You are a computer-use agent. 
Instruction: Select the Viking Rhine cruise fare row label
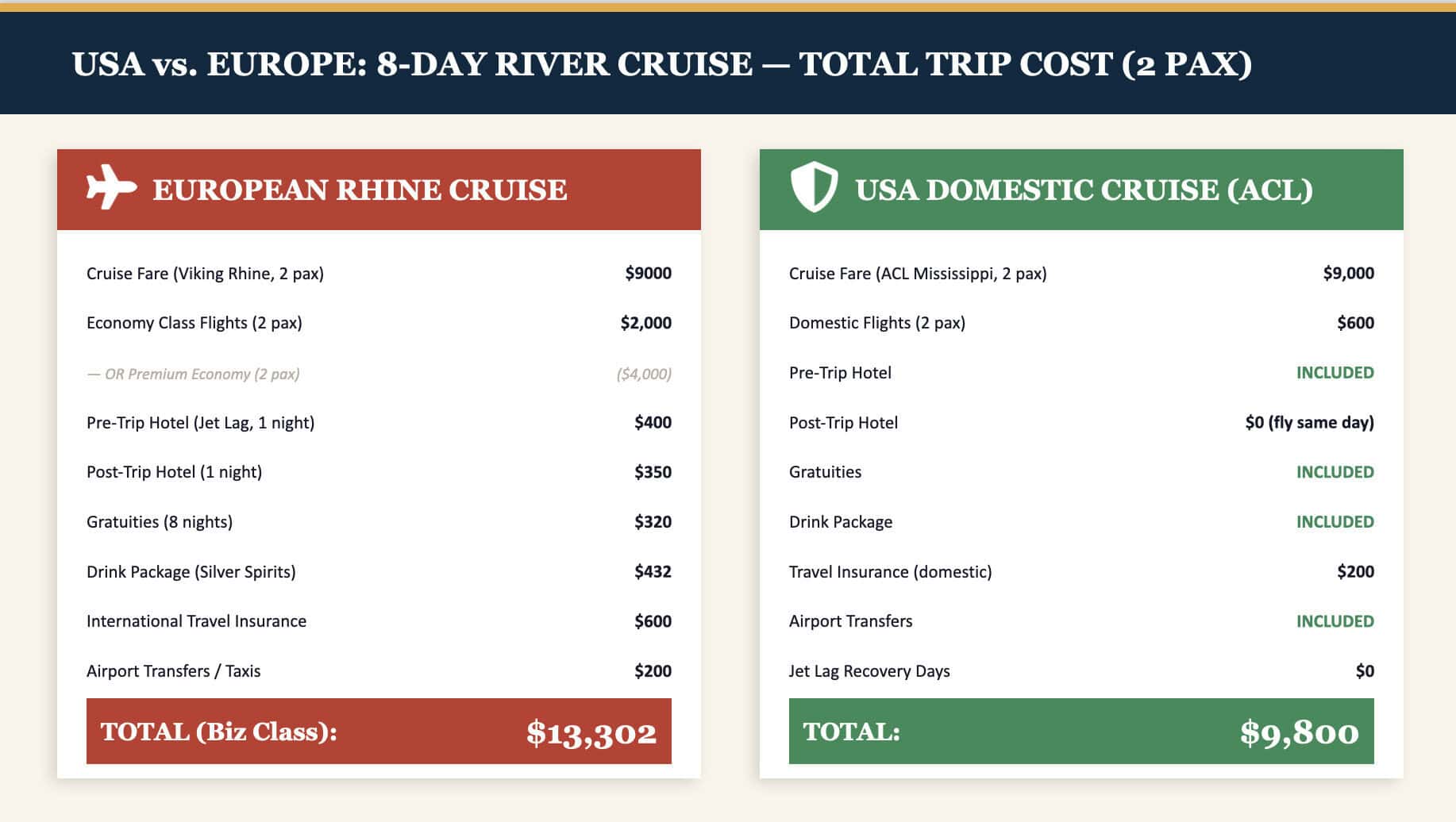[205, 274]
